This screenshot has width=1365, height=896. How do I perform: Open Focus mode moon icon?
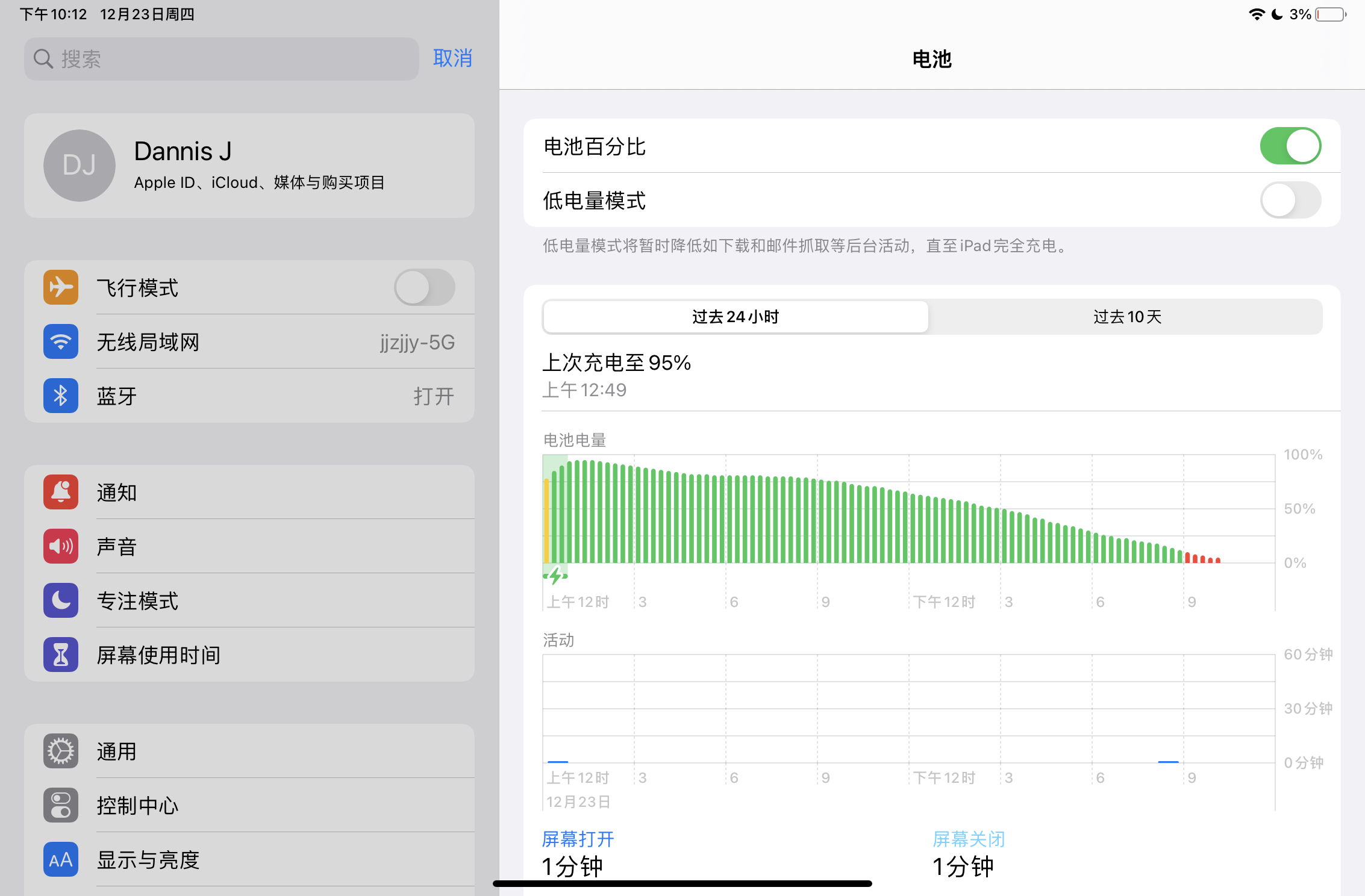(61, 600)
